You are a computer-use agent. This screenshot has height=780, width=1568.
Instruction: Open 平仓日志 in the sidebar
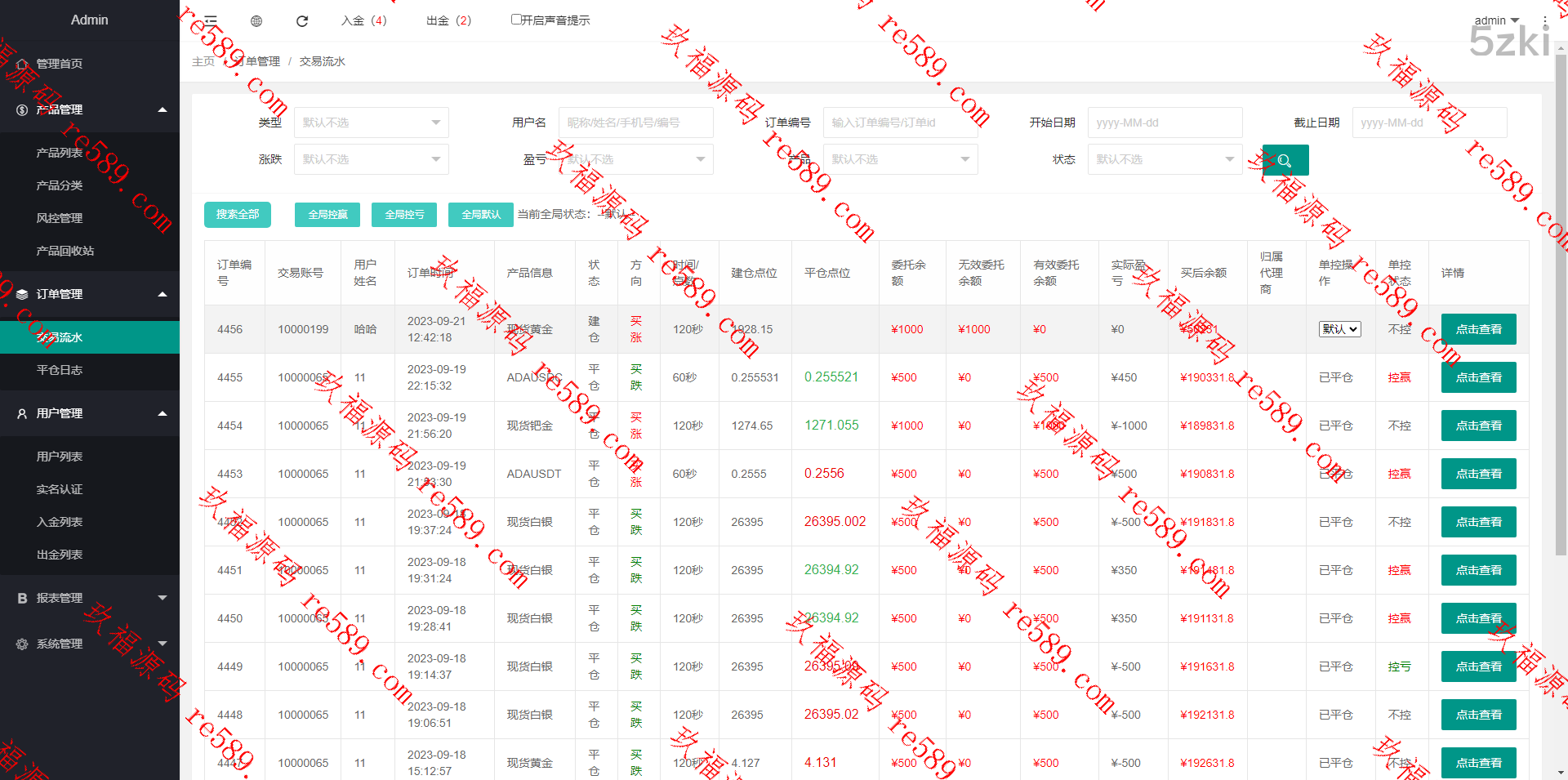tap(60, 370)
